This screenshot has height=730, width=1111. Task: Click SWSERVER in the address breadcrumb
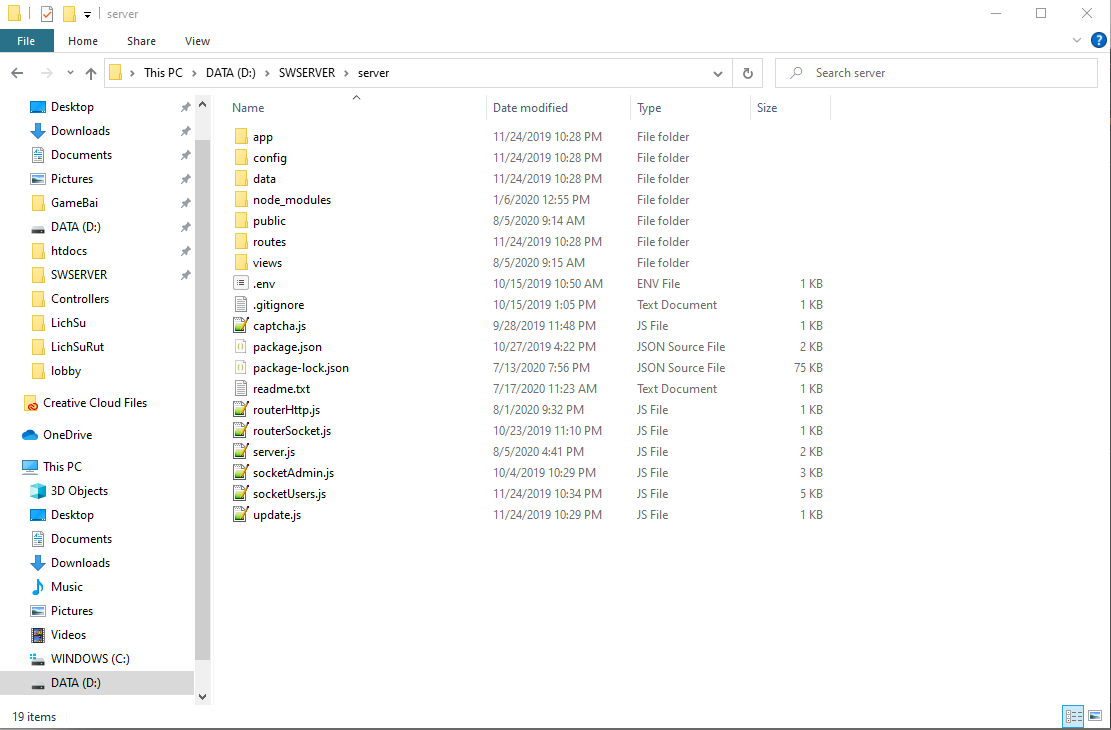tap(307, 73)
